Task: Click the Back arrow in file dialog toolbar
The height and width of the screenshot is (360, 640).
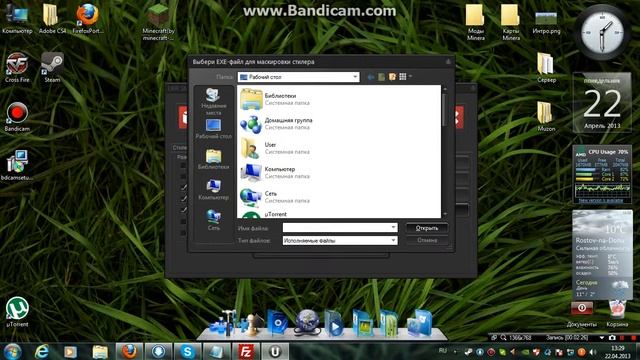Action: click(x=371, y=77)
